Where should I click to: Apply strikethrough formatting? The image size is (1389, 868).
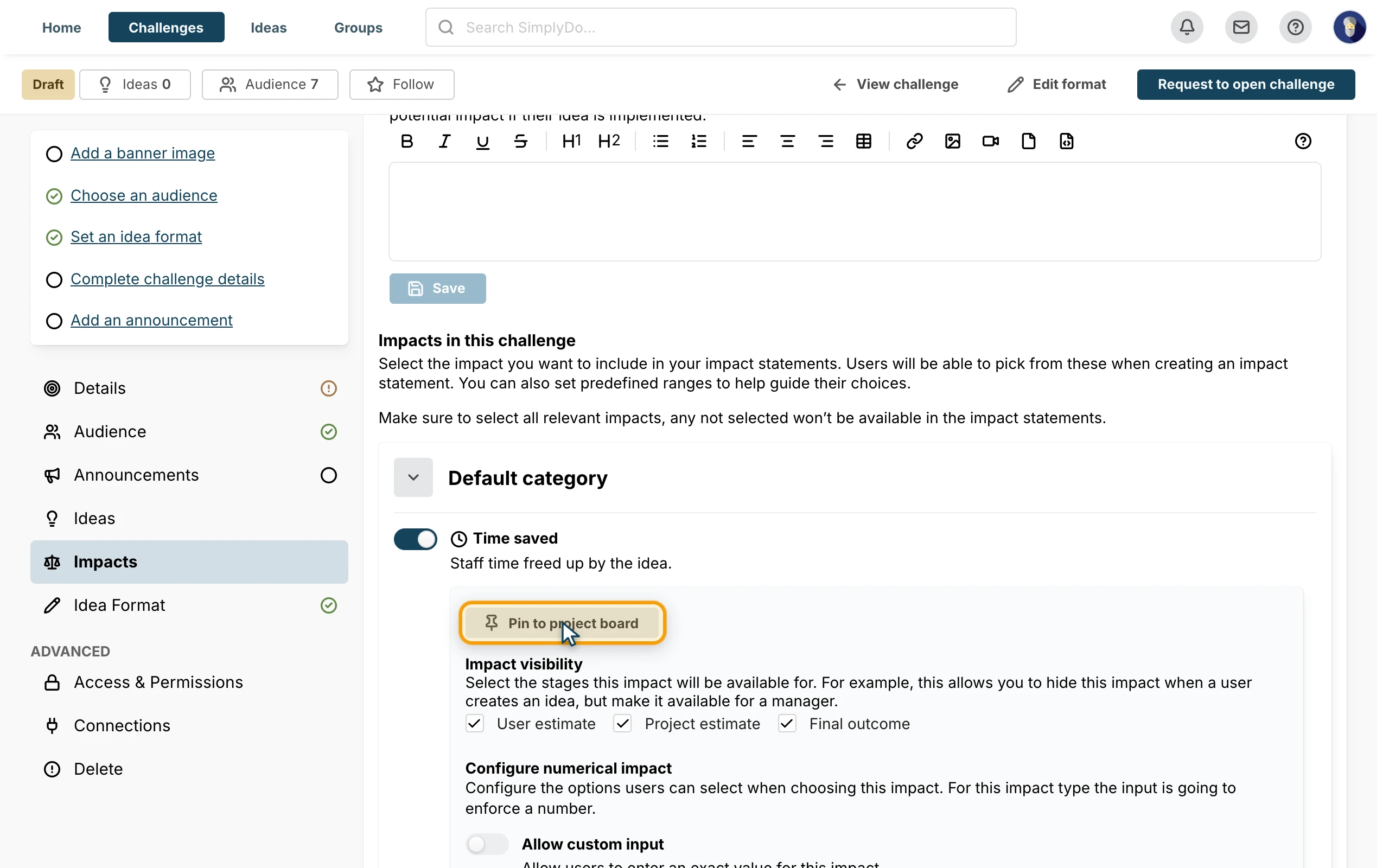(x=520, y=141)
